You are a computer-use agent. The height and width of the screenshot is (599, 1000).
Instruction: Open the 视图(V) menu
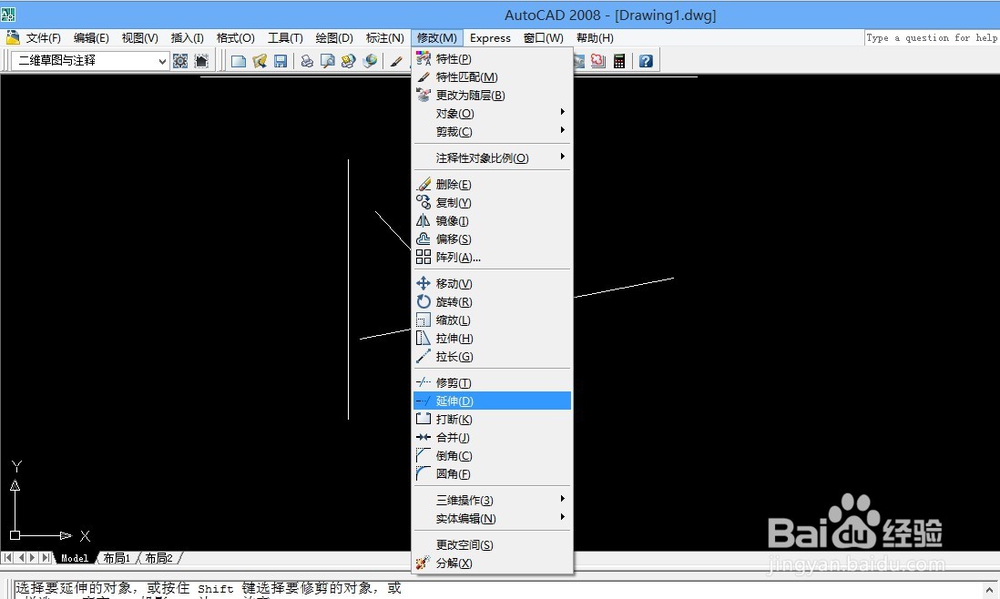pyautogui.click(x=140, y=38)
